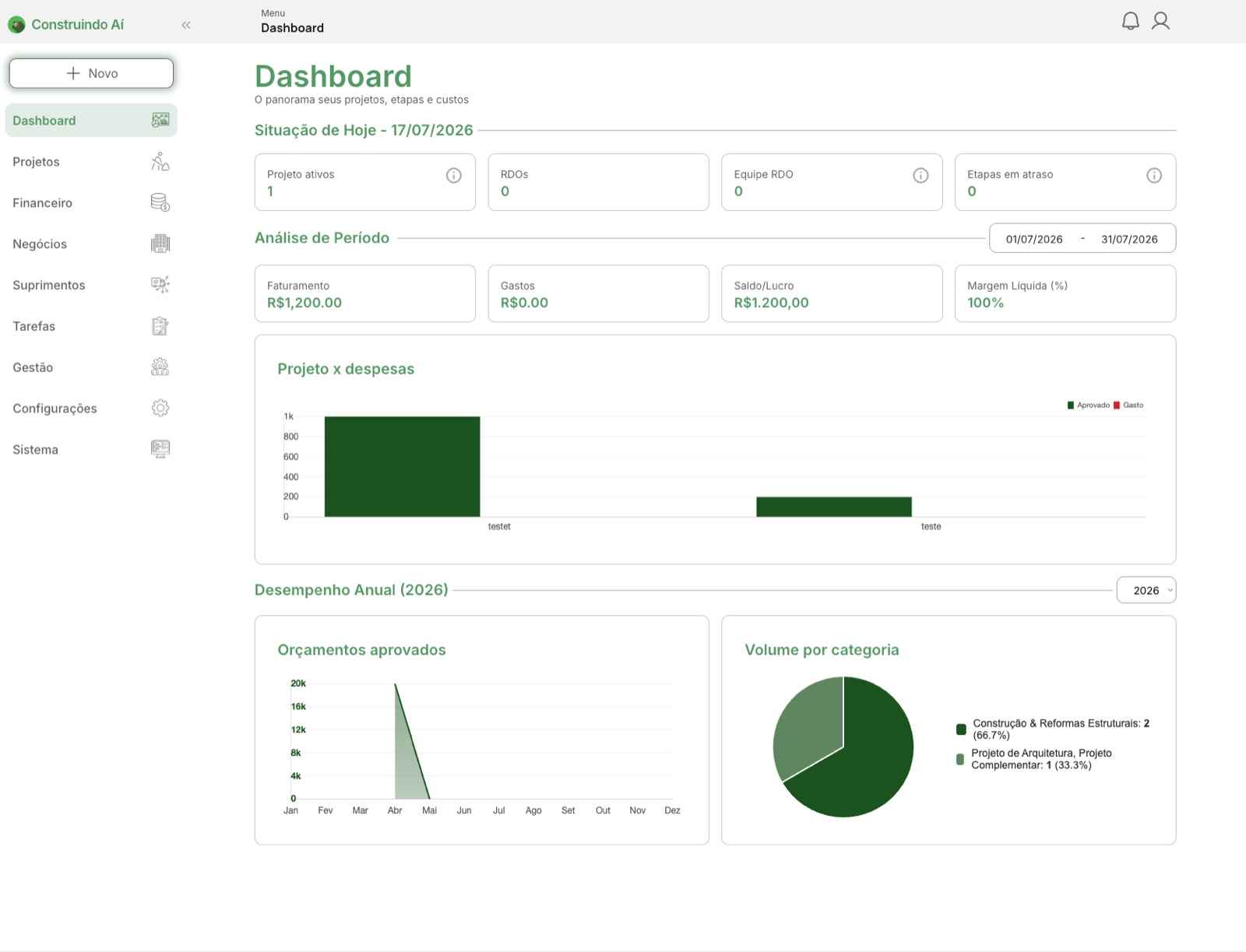1246x952 pixels.
Task: Click the RDOs card
Action: coord(598,182)
